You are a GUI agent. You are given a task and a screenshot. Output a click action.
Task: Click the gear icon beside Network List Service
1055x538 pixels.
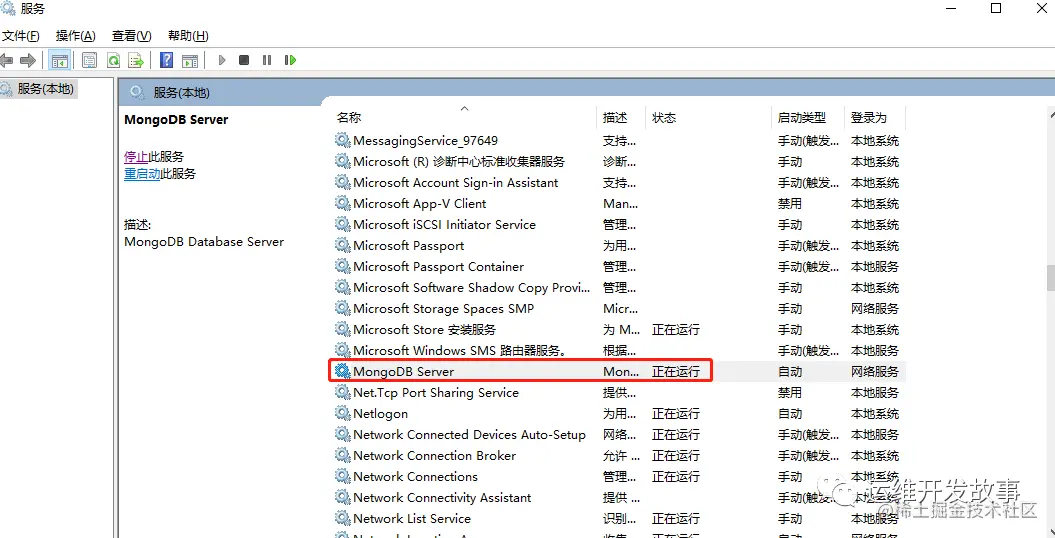pyautogui.click(x=343, y=518)
